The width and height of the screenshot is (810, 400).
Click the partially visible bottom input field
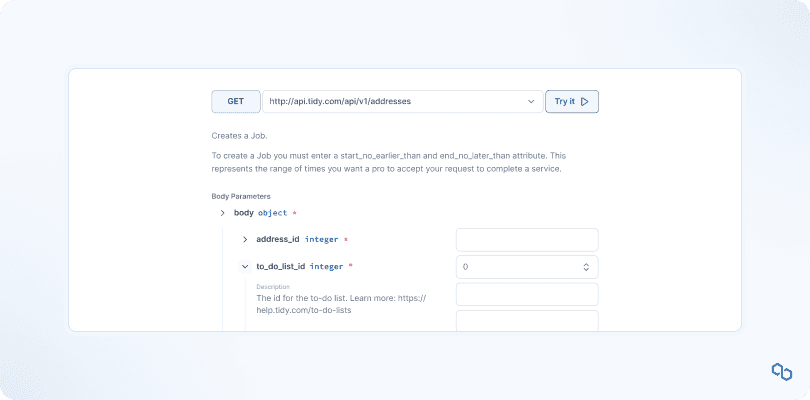pos(526,320)
